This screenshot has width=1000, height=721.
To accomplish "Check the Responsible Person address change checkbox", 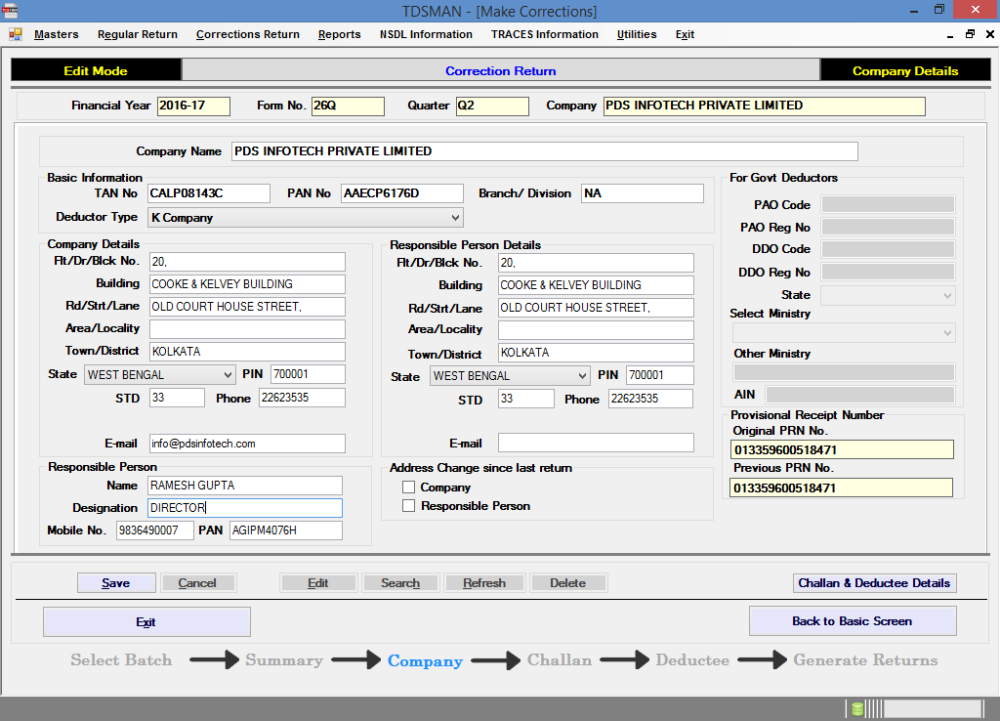I will point(408,505).
